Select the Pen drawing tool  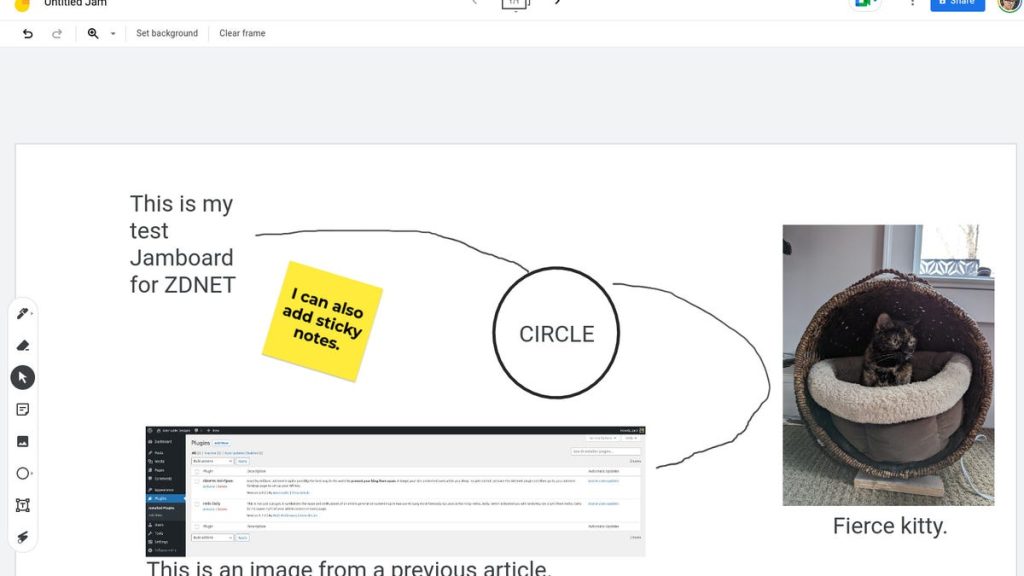pyautogui.click(x=23, y=313)
